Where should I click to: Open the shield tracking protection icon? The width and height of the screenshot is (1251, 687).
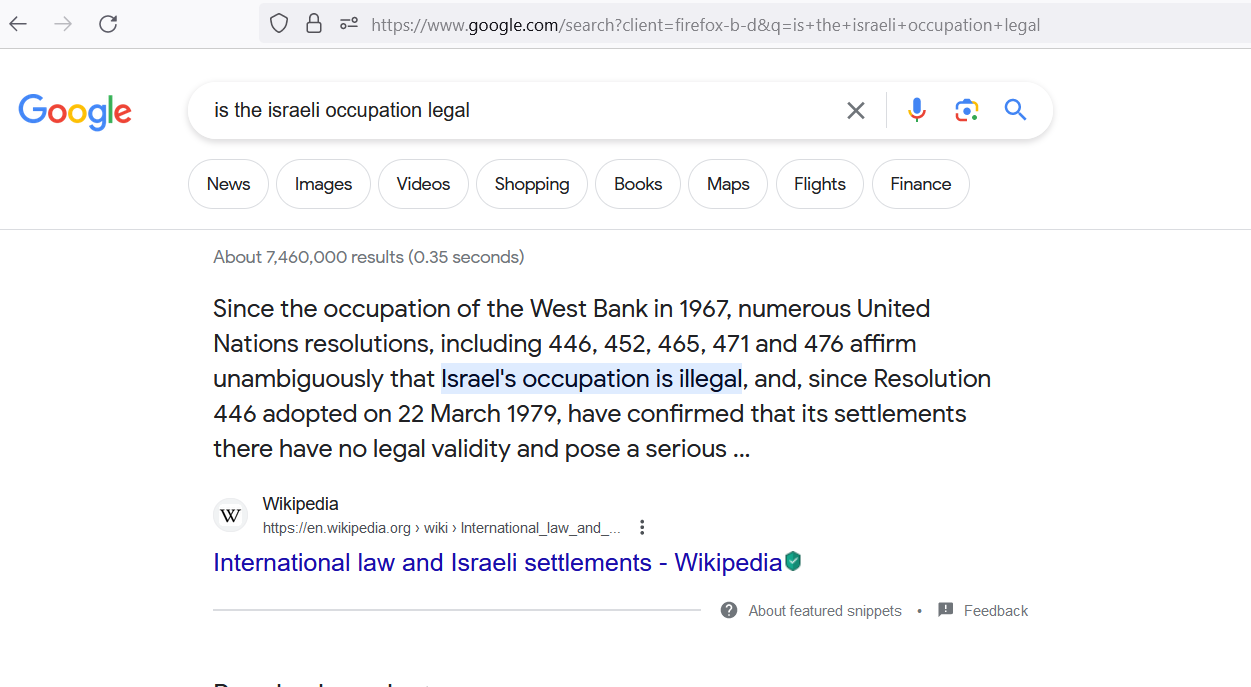[x=279, y=24]
